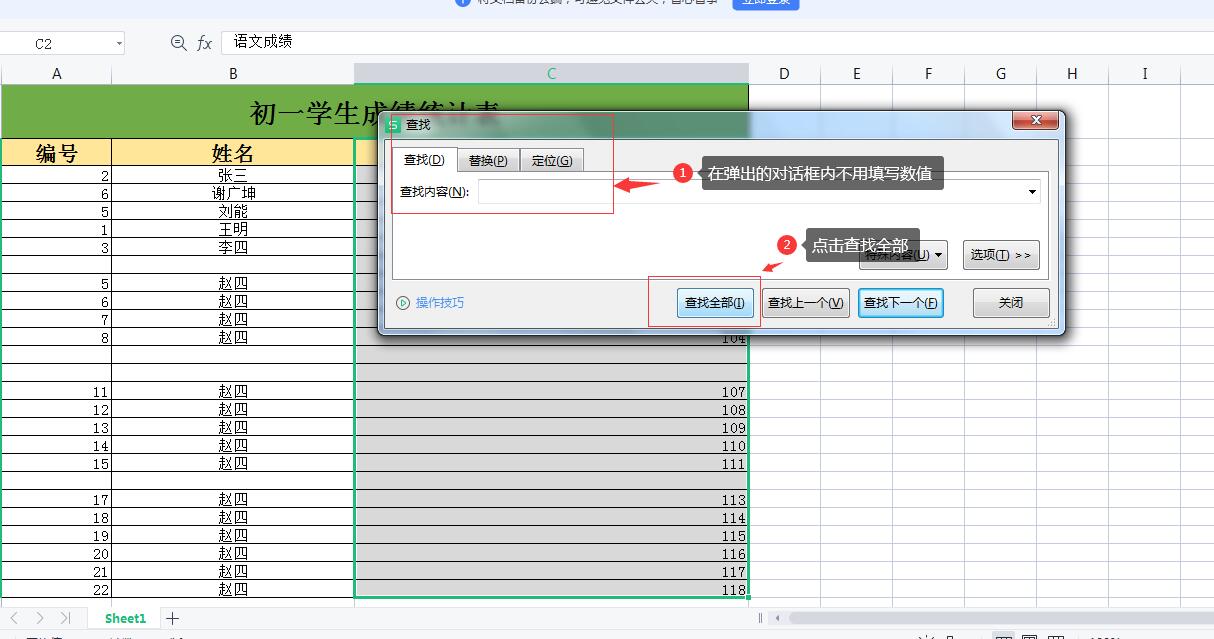Click the operation tips play icon
This screenshot has height=639, width=1214.
pos(403,303)
